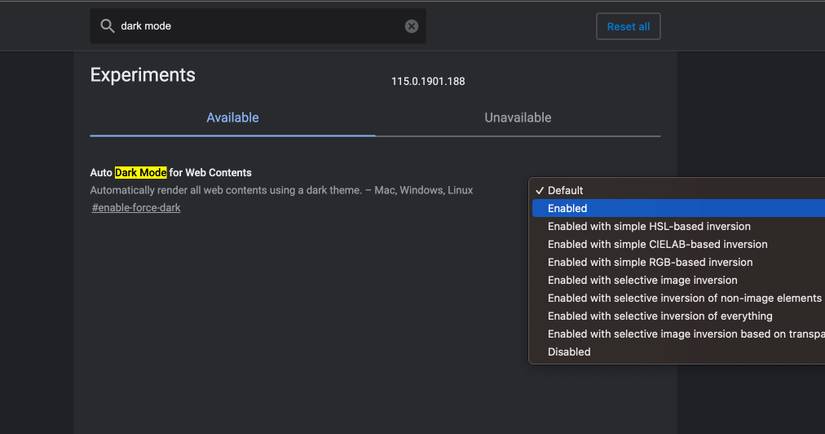The width and height of the screenshot is (825, 434).
Task: Select the Disabled option in dropdown
Action: click(569, 352)
